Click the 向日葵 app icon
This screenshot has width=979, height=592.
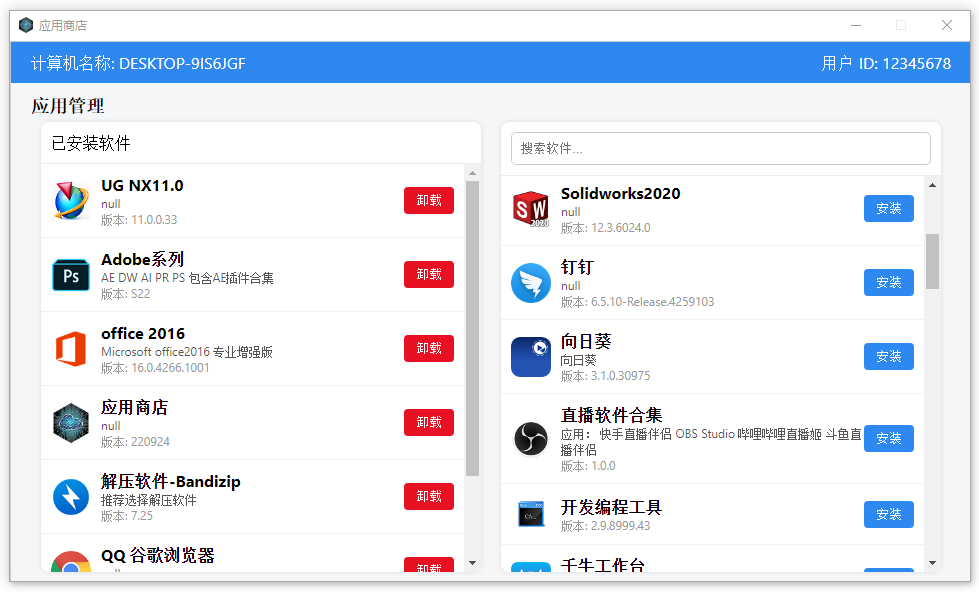click(x=531, y=357)
